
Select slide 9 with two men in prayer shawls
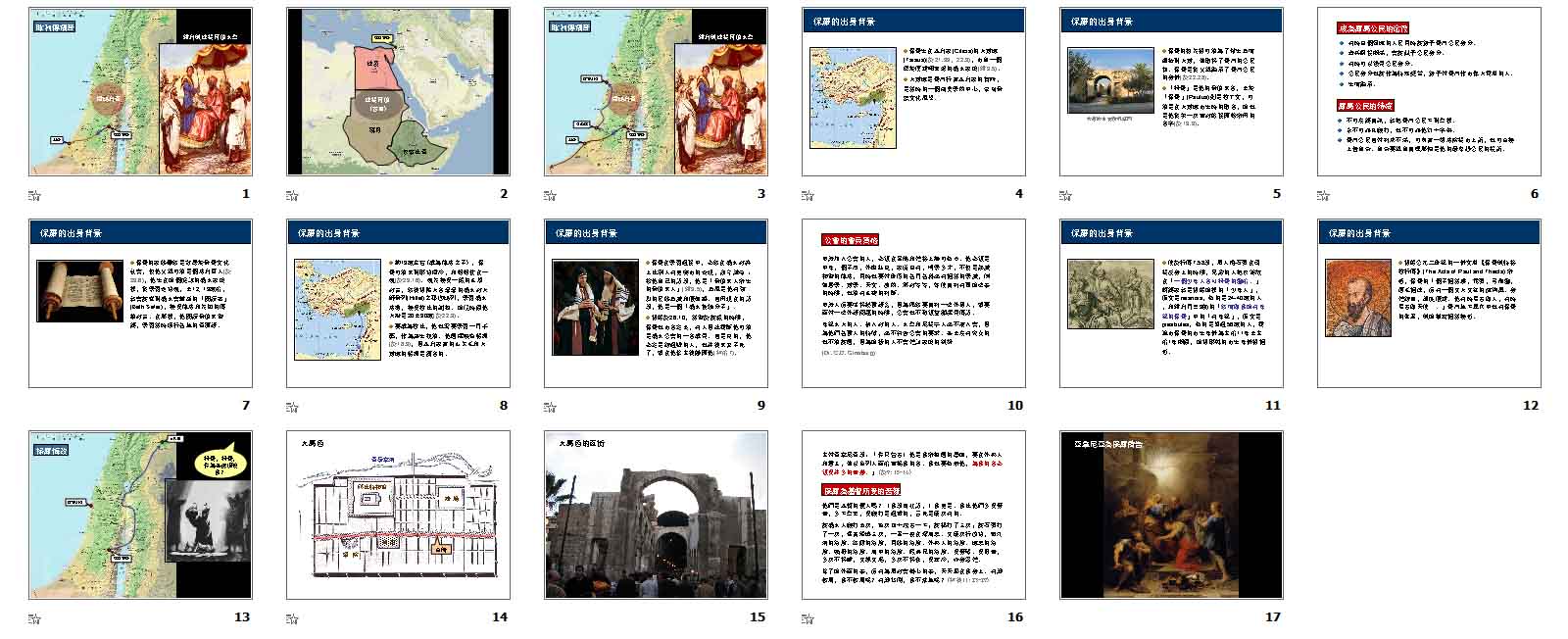click(x=656, y=304)
